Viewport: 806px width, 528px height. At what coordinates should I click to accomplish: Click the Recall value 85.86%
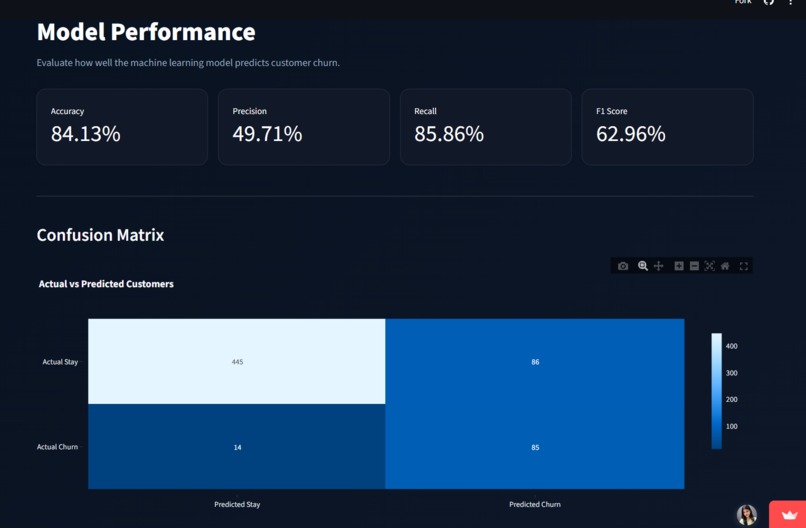pyautogui.click(x=449, y=134)
